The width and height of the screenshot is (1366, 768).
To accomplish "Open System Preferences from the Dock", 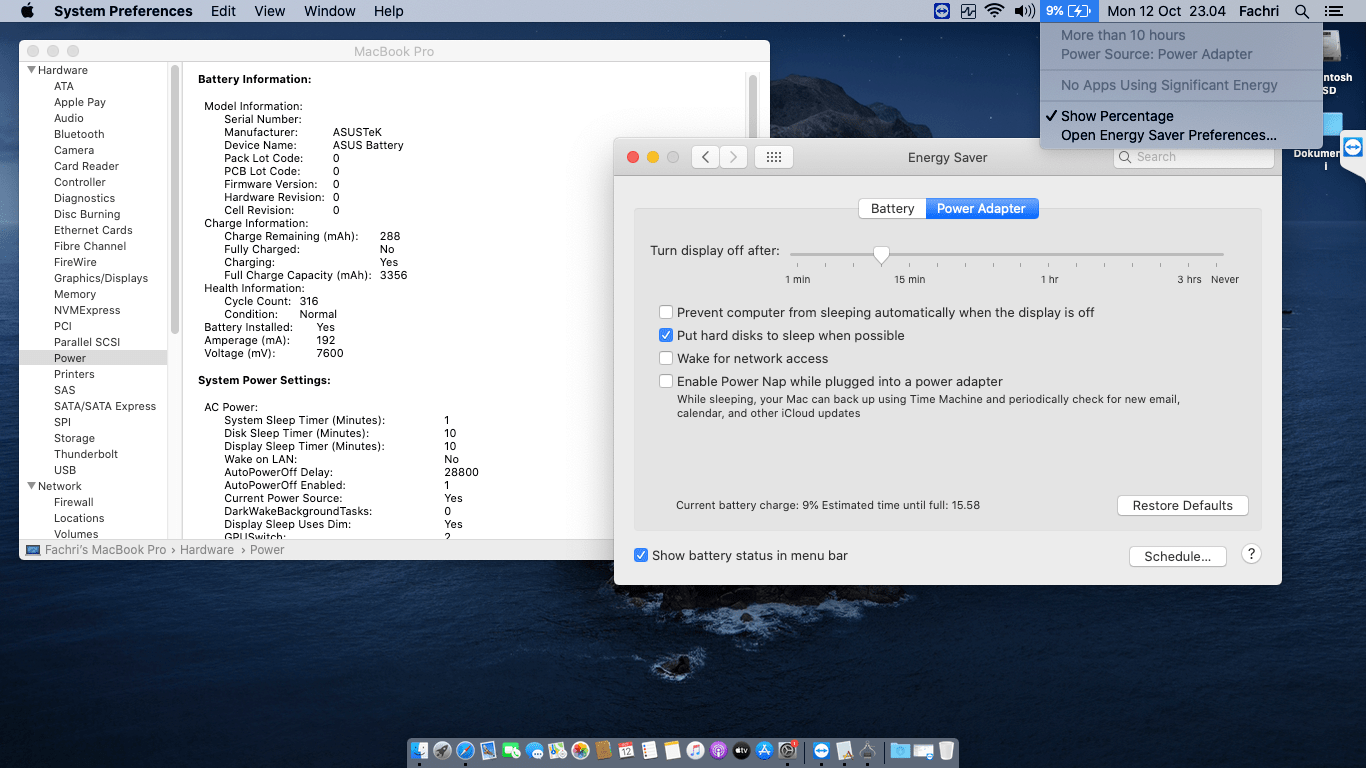I will coord(785,749).
